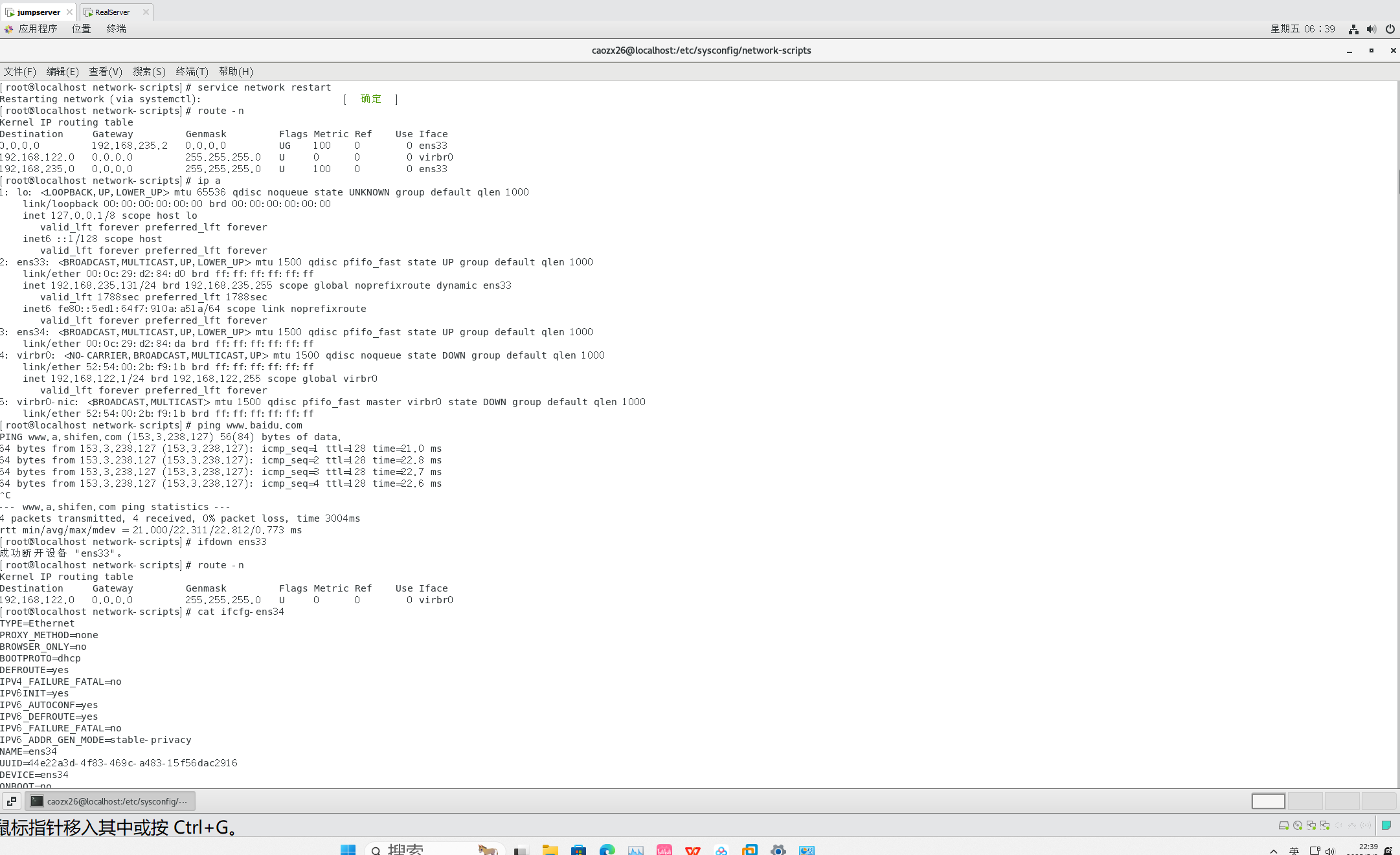Viewport: 1400px width, 855px height.
Task: Show hidden Windows tray icons chevron
Action: pos(1273,850)
